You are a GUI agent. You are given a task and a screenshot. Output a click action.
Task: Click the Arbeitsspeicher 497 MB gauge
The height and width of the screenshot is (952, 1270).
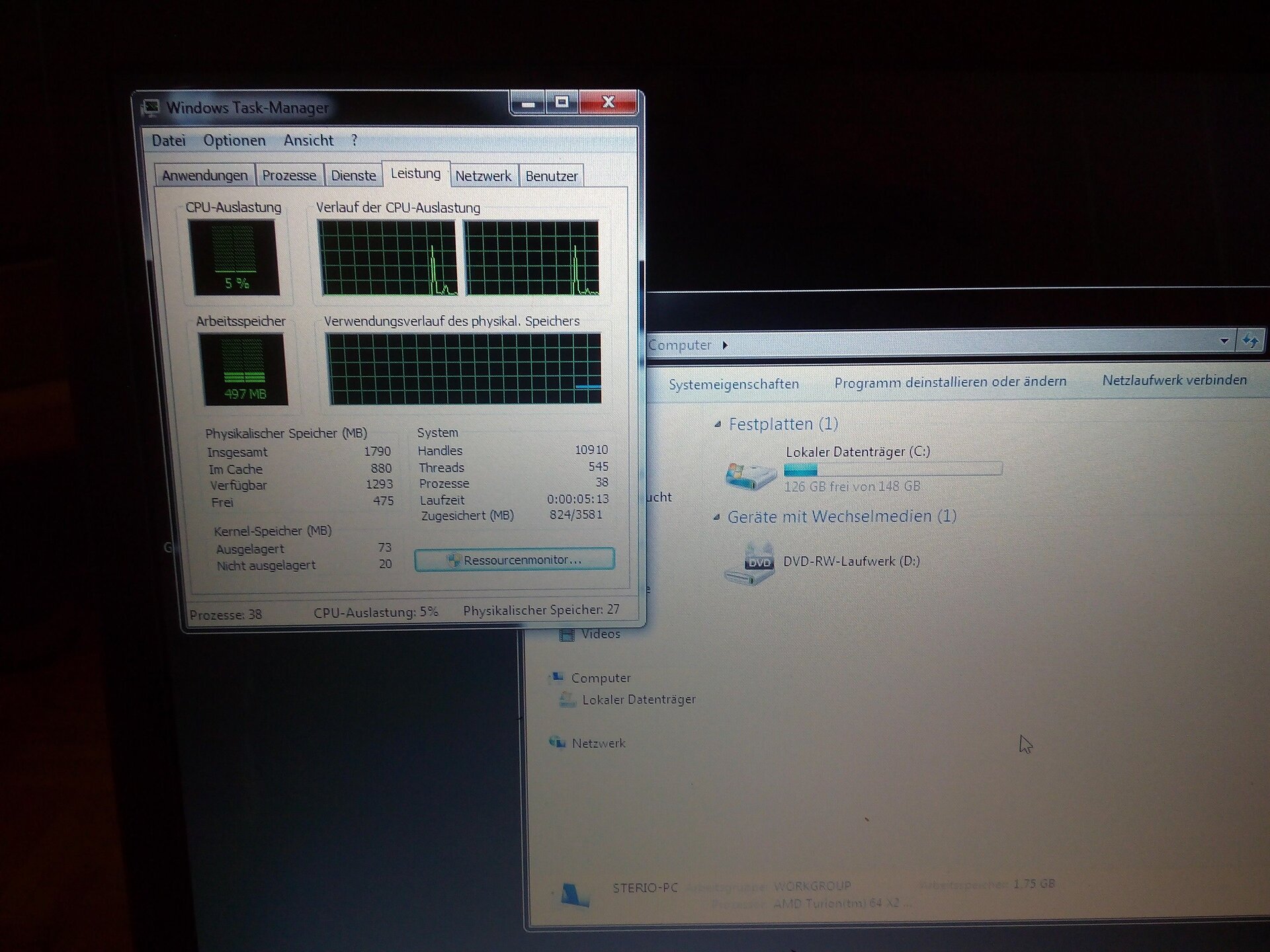(x=243, y=369)
